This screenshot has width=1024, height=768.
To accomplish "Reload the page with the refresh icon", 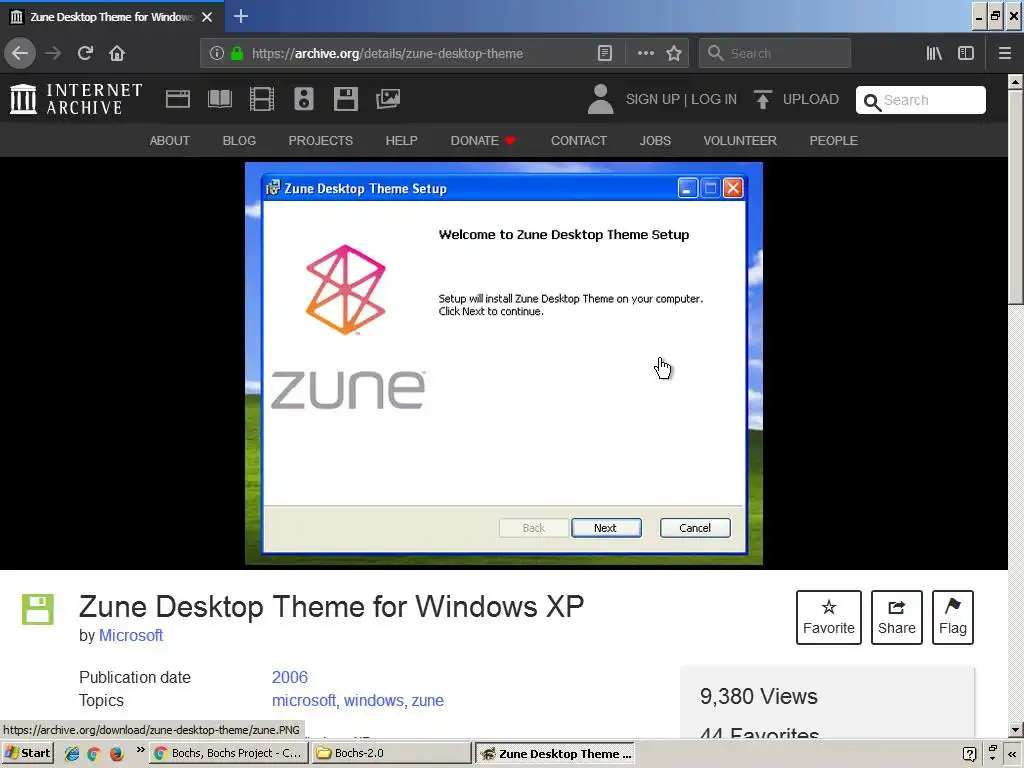I will 85,53.
